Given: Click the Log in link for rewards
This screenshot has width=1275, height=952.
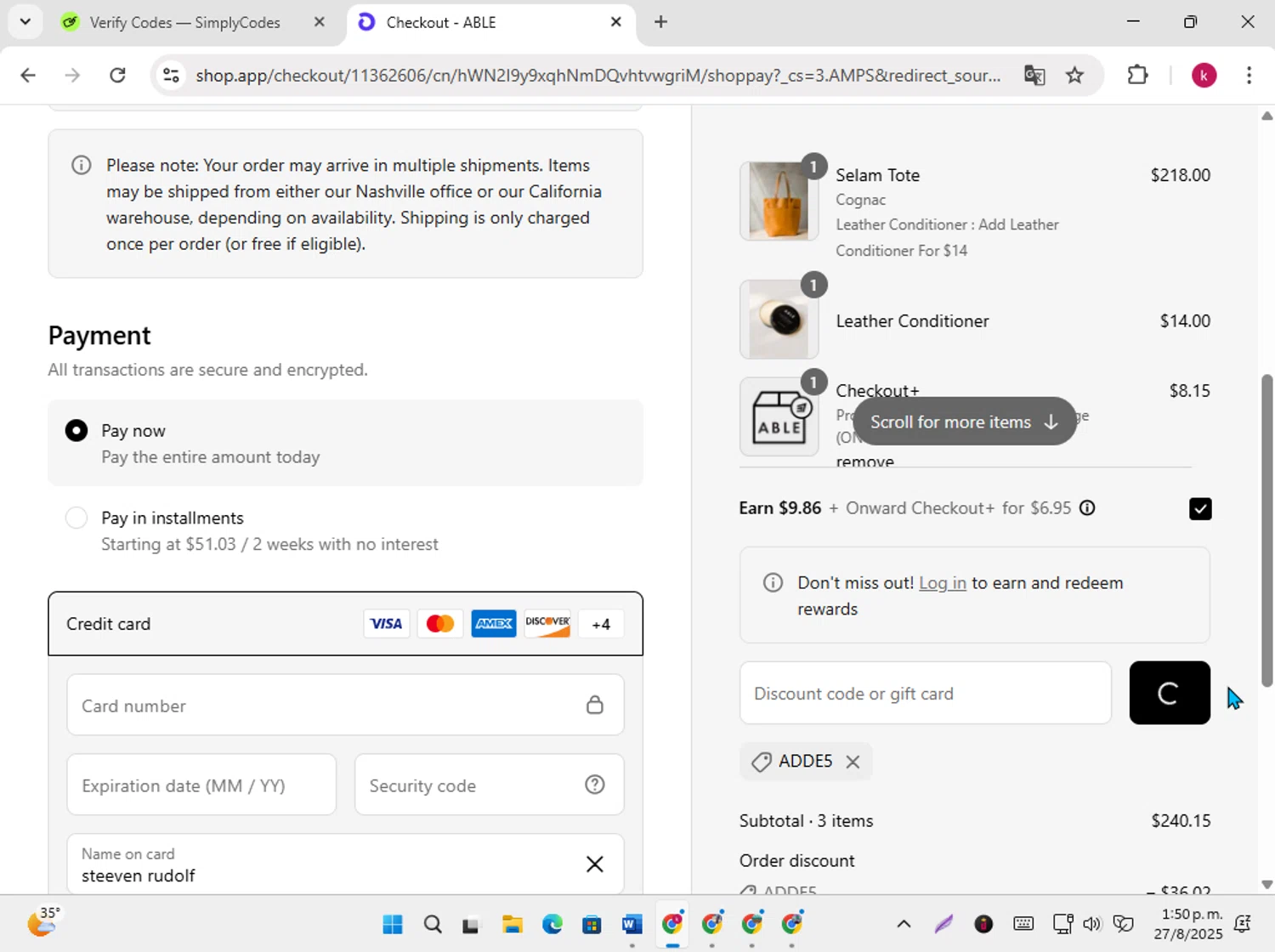Looking at the screenshot, I should (x=943, y=583).
